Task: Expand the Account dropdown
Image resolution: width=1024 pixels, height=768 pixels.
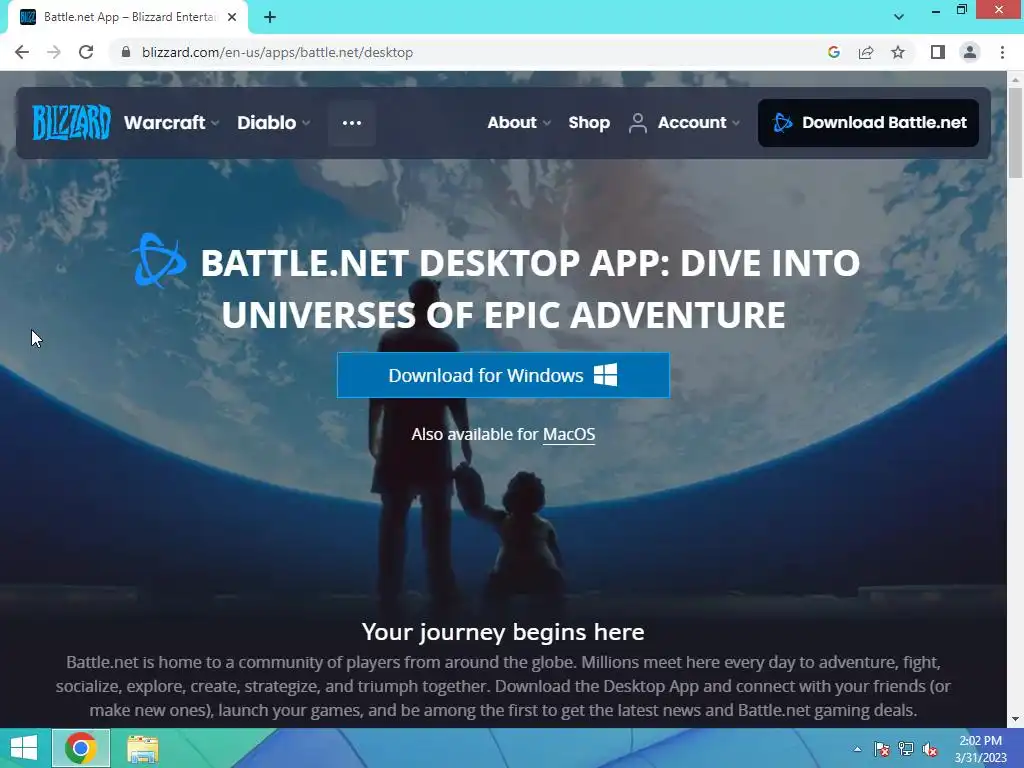Action: (x=699, y=123)
